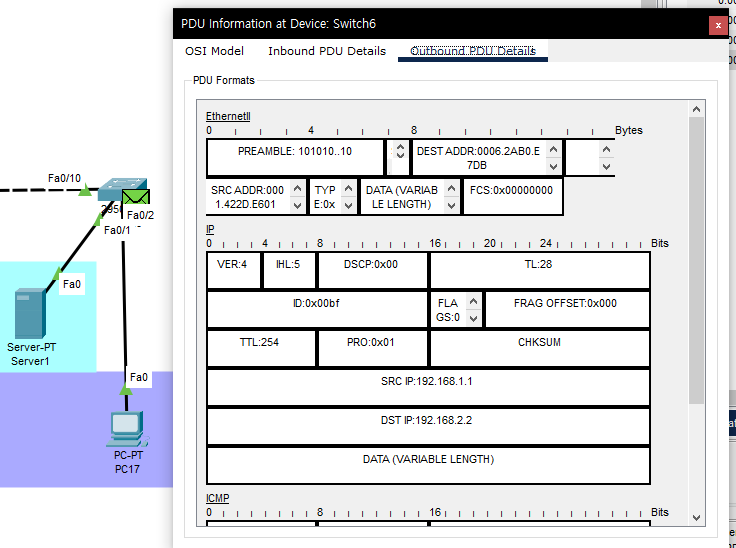The height and width of the screenshot is (548, 736).
Task: Click the ID:0x00bf field
Action: point(317,309)
